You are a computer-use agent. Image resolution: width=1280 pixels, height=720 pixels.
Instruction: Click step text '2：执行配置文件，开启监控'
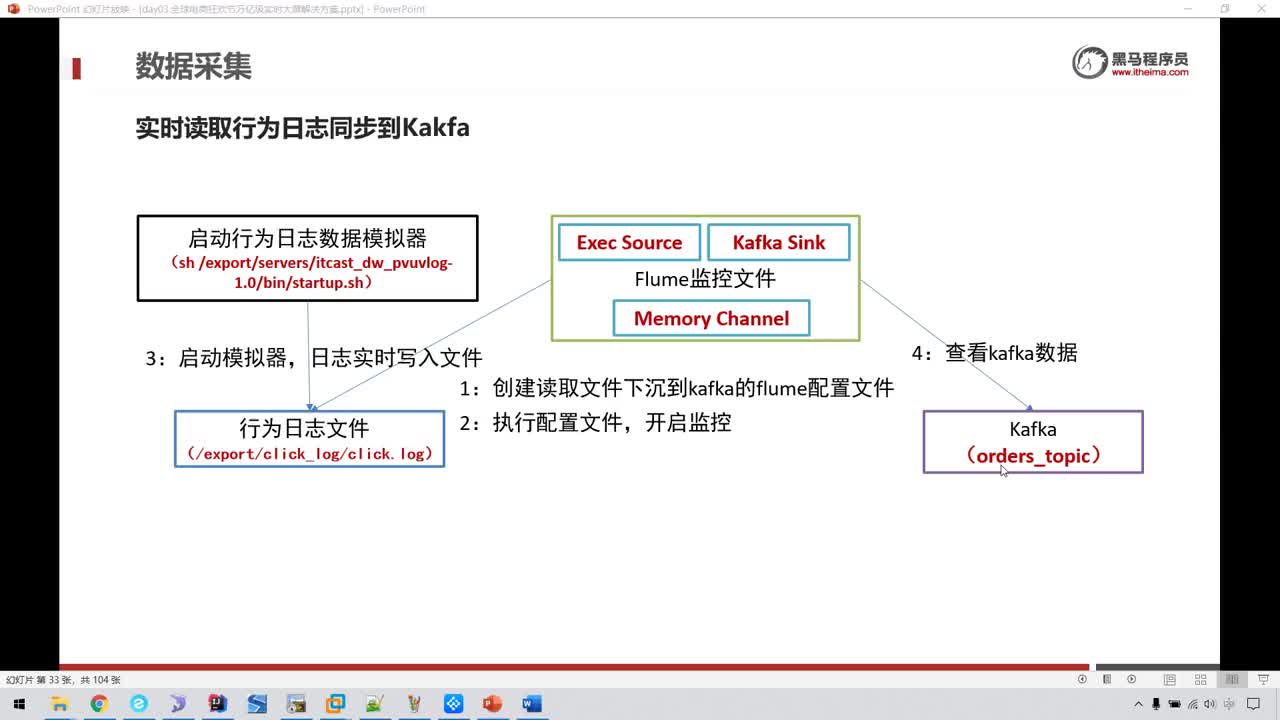595,422
